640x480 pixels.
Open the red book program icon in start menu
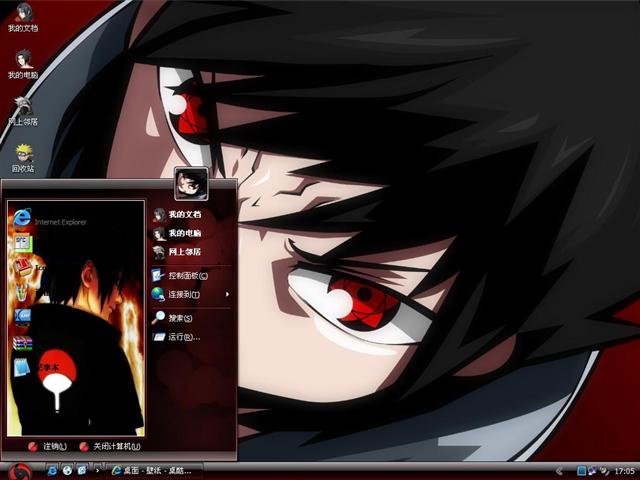24,267
